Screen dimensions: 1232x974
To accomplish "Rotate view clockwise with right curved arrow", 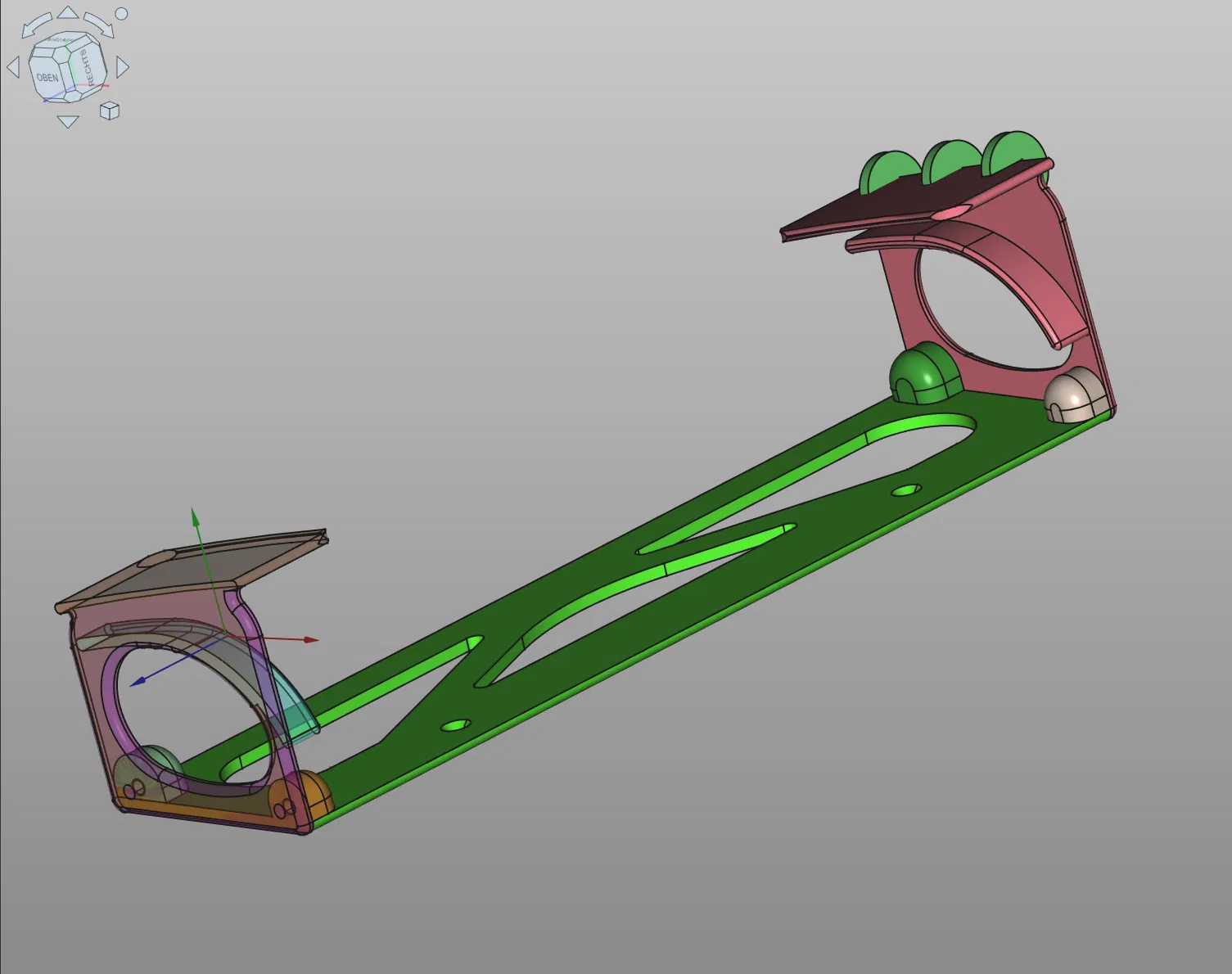I will [100, 24].
